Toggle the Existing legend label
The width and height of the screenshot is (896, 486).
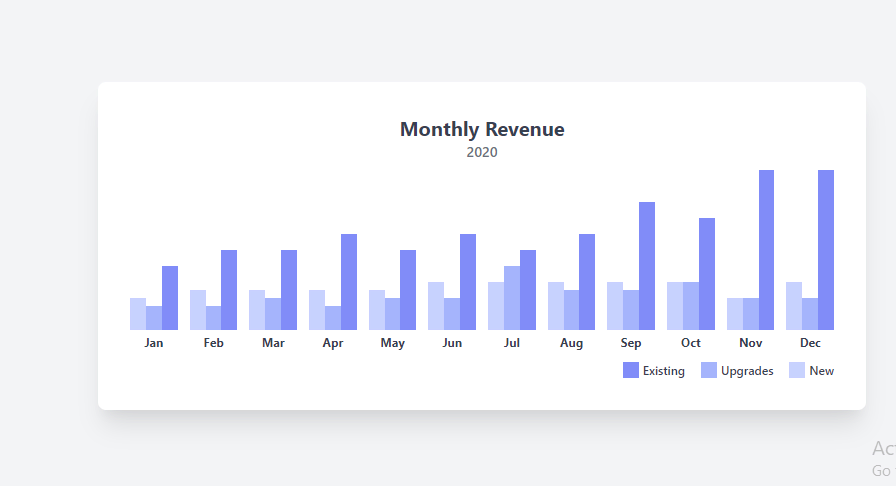(x=663, y=371)
